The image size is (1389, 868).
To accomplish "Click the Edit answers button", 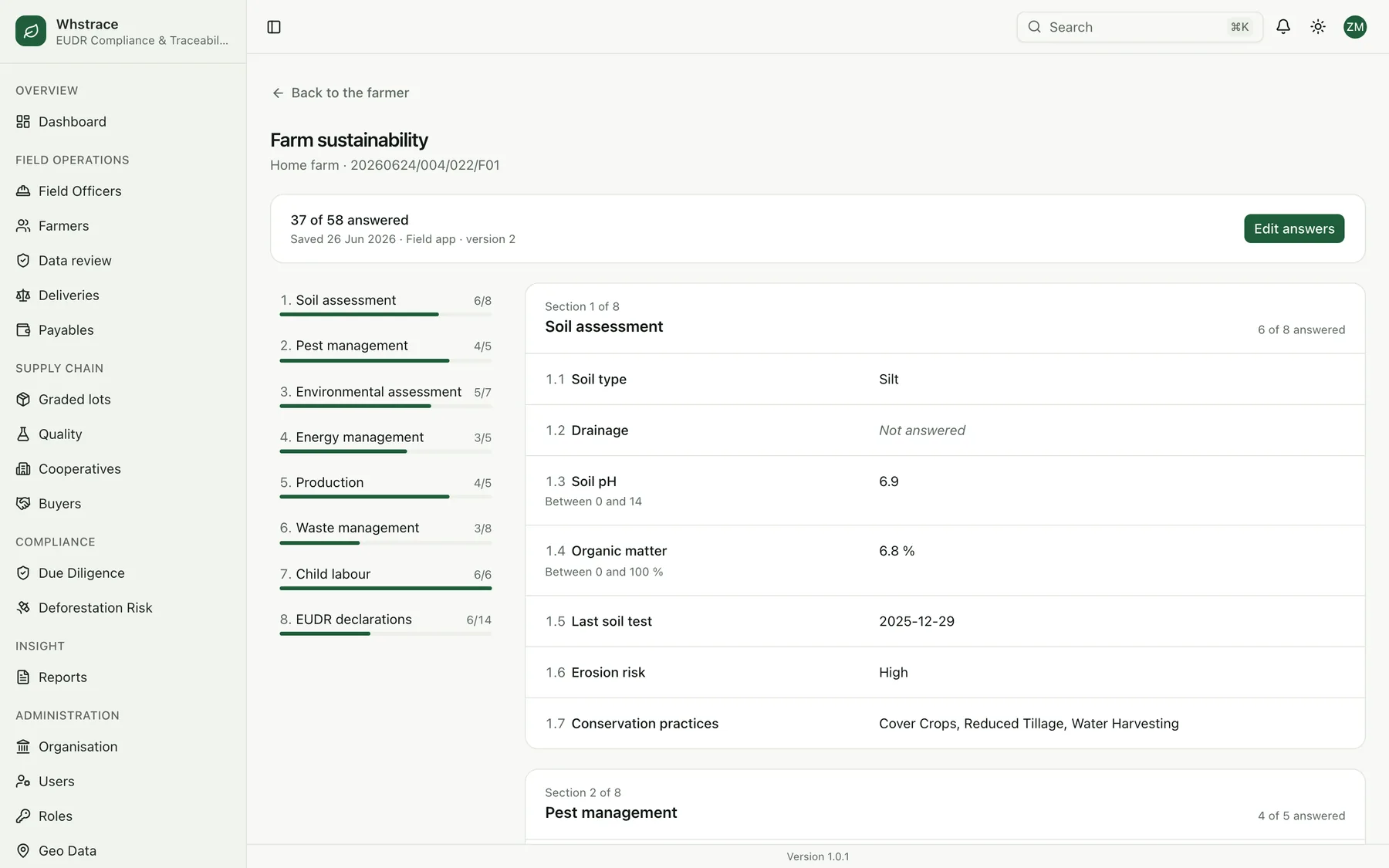I will [1294, 228].
